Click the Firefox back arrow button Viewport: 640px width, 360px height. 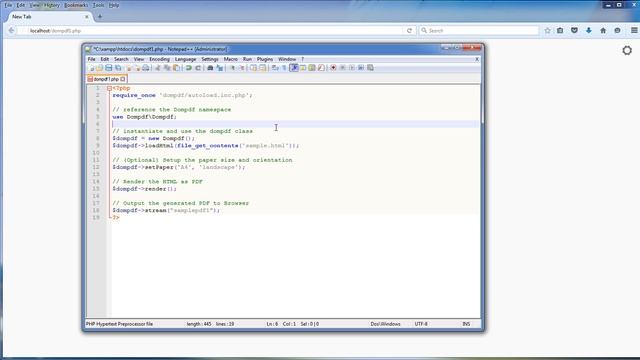[11, 31]
